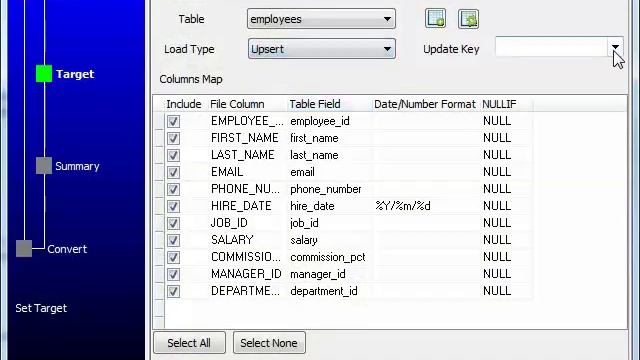Image resolution: width=640 pixels, height=360 pixels.
Task: Uncheck Include for SALARY row
Action: [173, 240]
